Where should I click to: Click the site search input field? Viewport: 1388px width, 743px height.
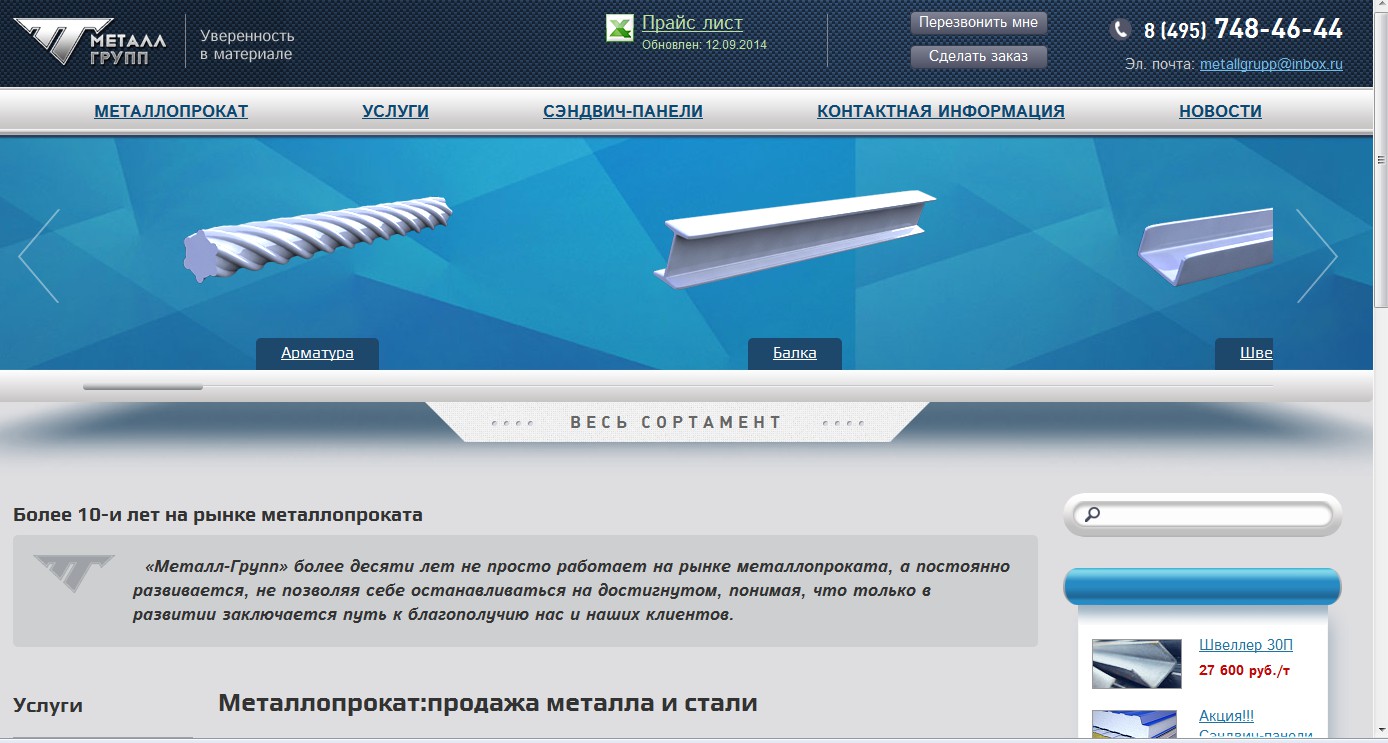pyautogui.click(x=1203, y=514)
